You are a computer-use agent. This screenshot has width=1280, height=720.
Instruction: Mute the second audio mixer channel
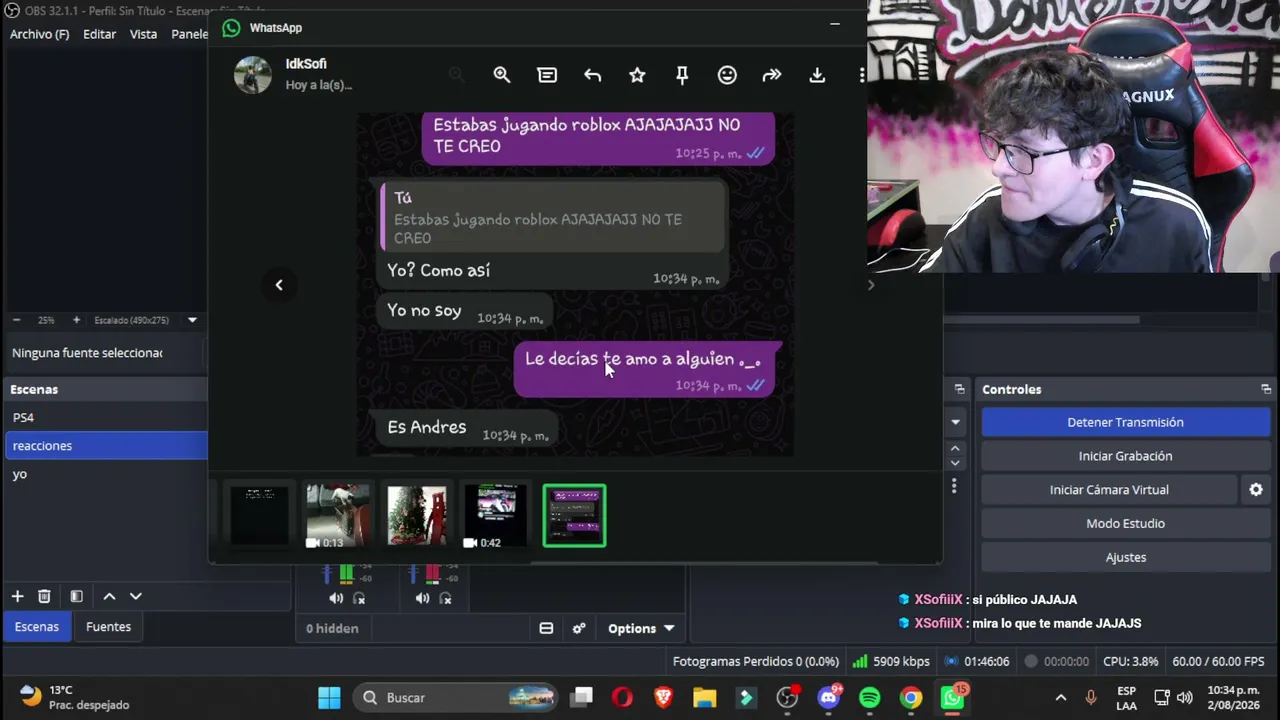coord(423,598)
